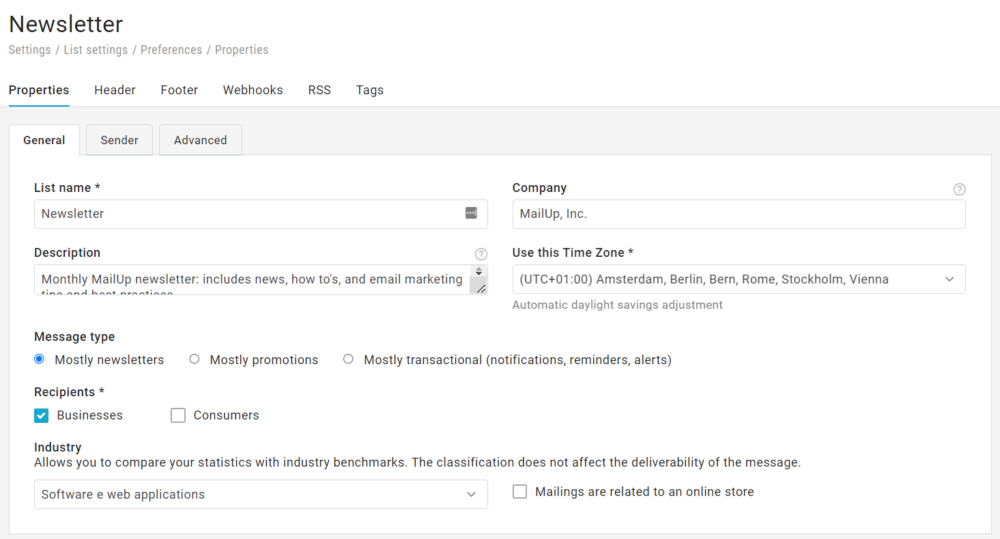Go to the Webhooks tab
Viewport: 1000px width, 539px height.
tap(252, 90)
